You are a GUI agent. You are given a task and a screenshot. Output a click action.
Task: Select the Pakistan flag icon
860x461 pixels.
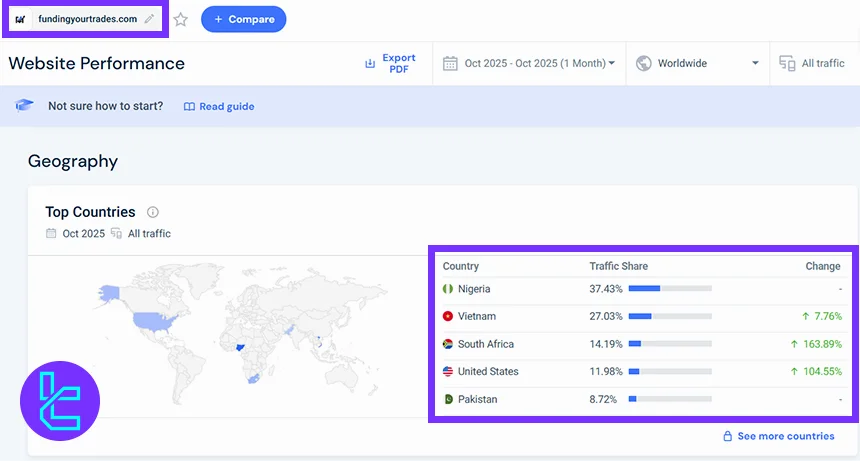tap(448, 400)
